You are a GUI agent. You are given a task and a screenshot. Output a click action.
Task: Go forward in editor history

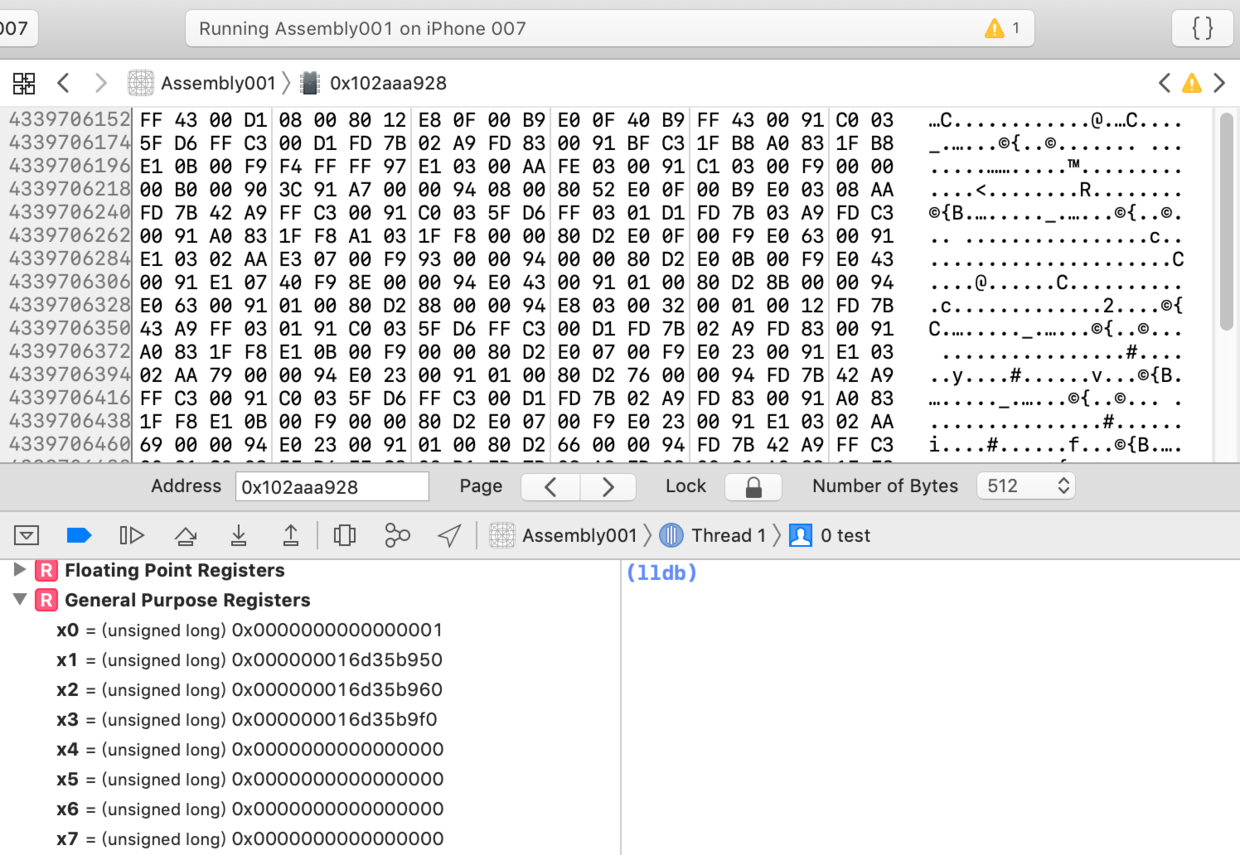100,83
